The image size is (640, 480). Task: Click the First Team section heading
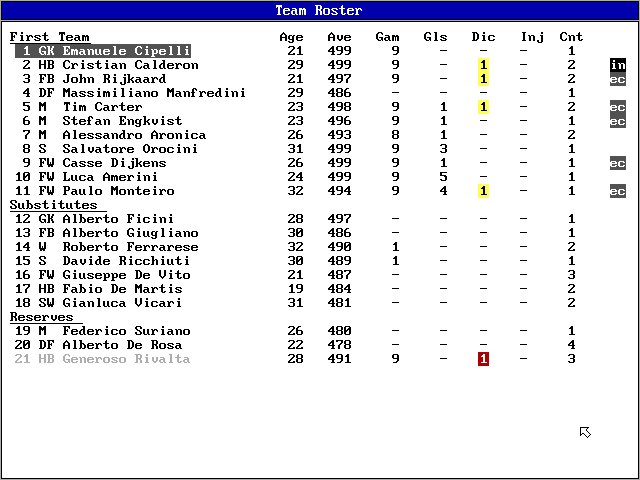(49, 37)
